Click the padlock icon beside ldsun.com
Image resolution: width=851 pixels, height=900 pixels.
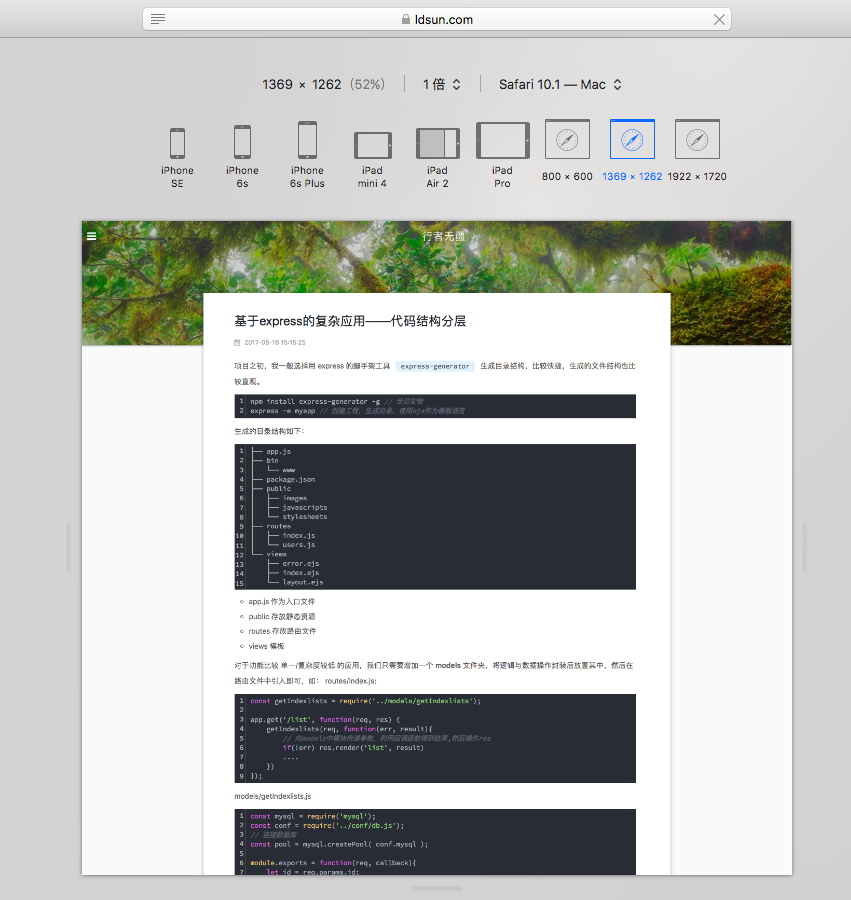click(x=406, y=20)
